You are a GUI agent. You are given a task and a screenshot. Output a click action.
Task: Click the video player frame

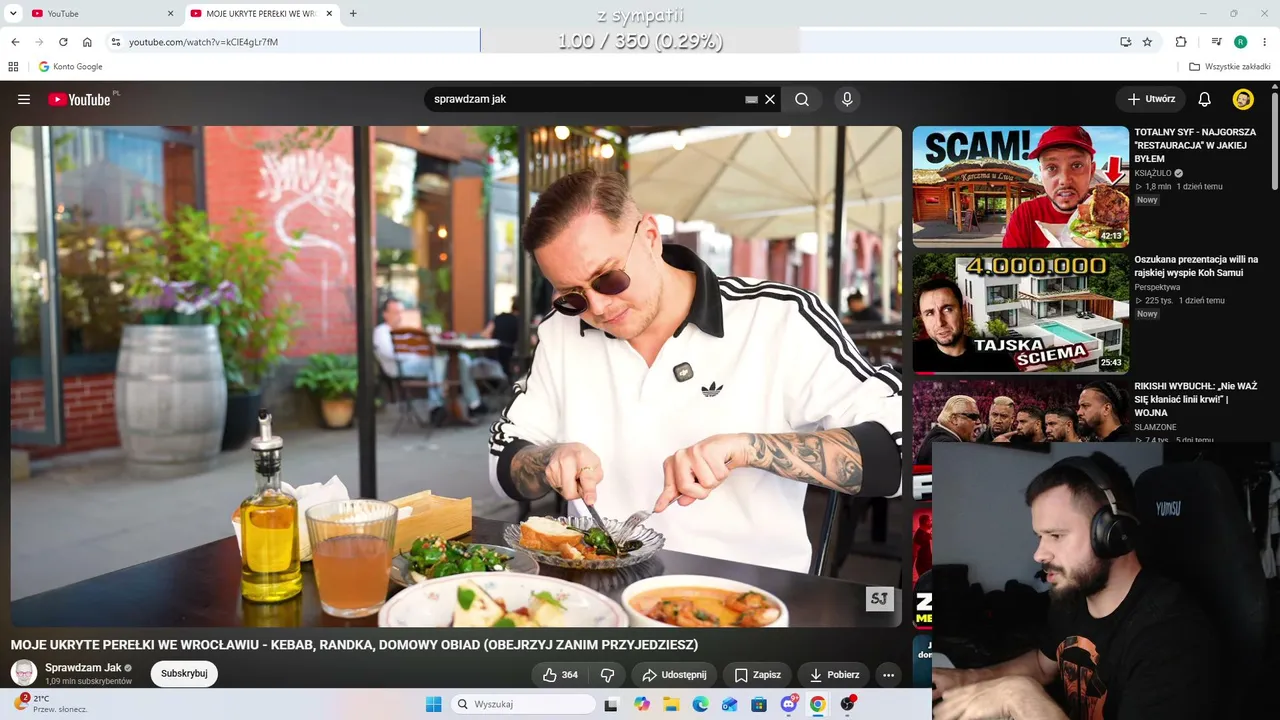456,376
